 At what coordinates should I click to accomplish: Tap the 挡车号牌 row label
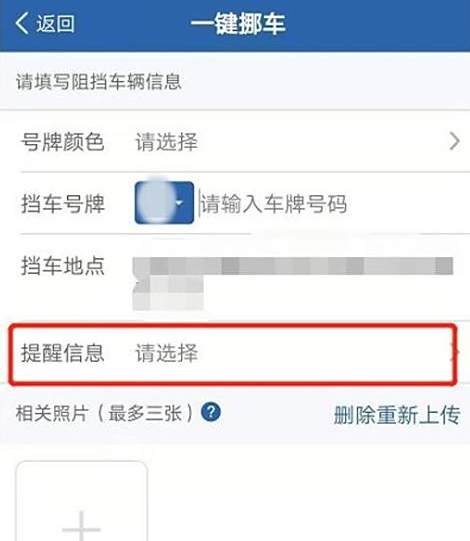tap(63, 204)
